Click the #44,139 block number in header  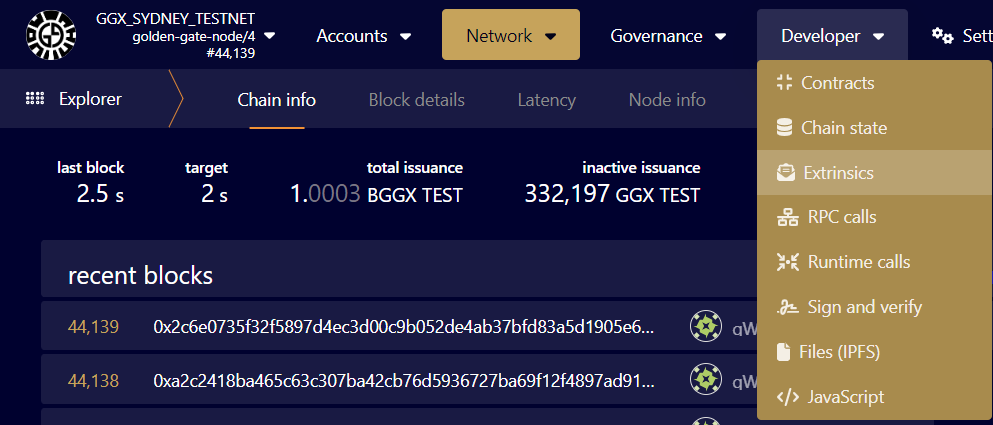[231, 54]
